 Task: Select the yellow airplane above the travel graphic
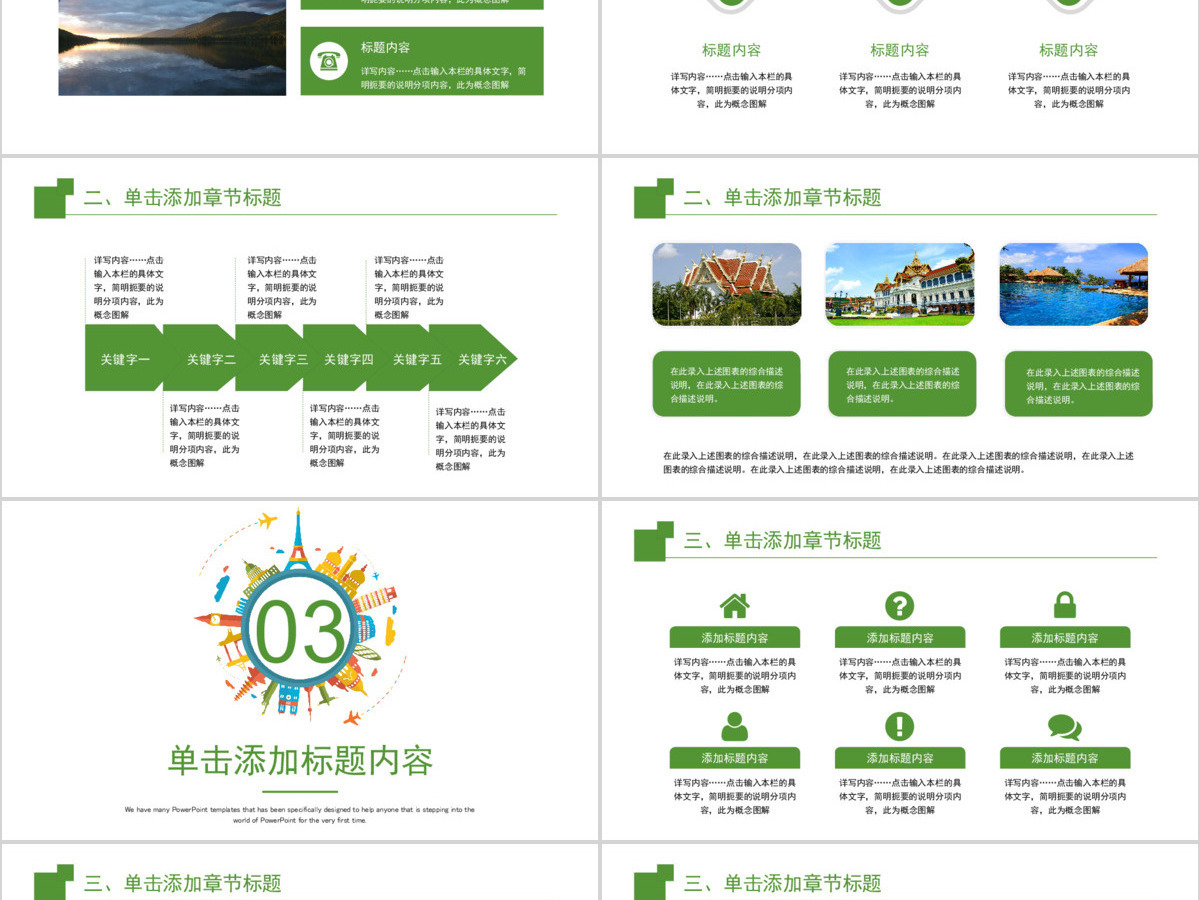click(267, 520)
